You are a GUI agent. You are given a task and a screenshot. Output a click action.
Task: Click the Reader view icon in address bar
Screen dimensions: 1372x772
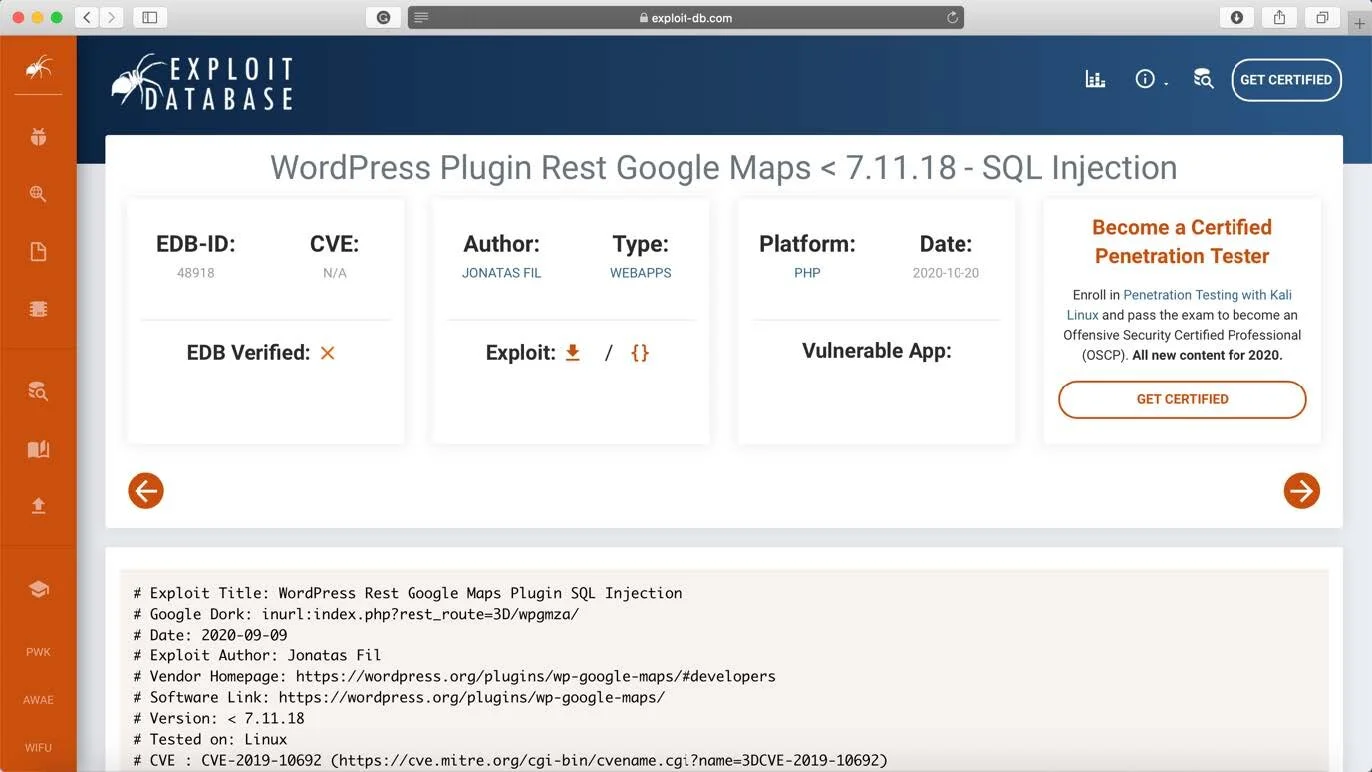pyautogui.click(x=422, y=17)
